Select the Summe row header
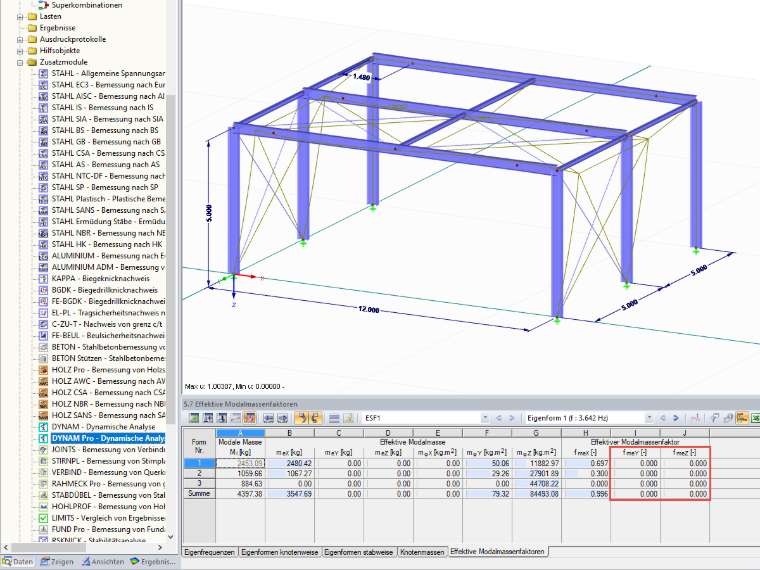This screenshot has width=760, height=570. point(199,493)
